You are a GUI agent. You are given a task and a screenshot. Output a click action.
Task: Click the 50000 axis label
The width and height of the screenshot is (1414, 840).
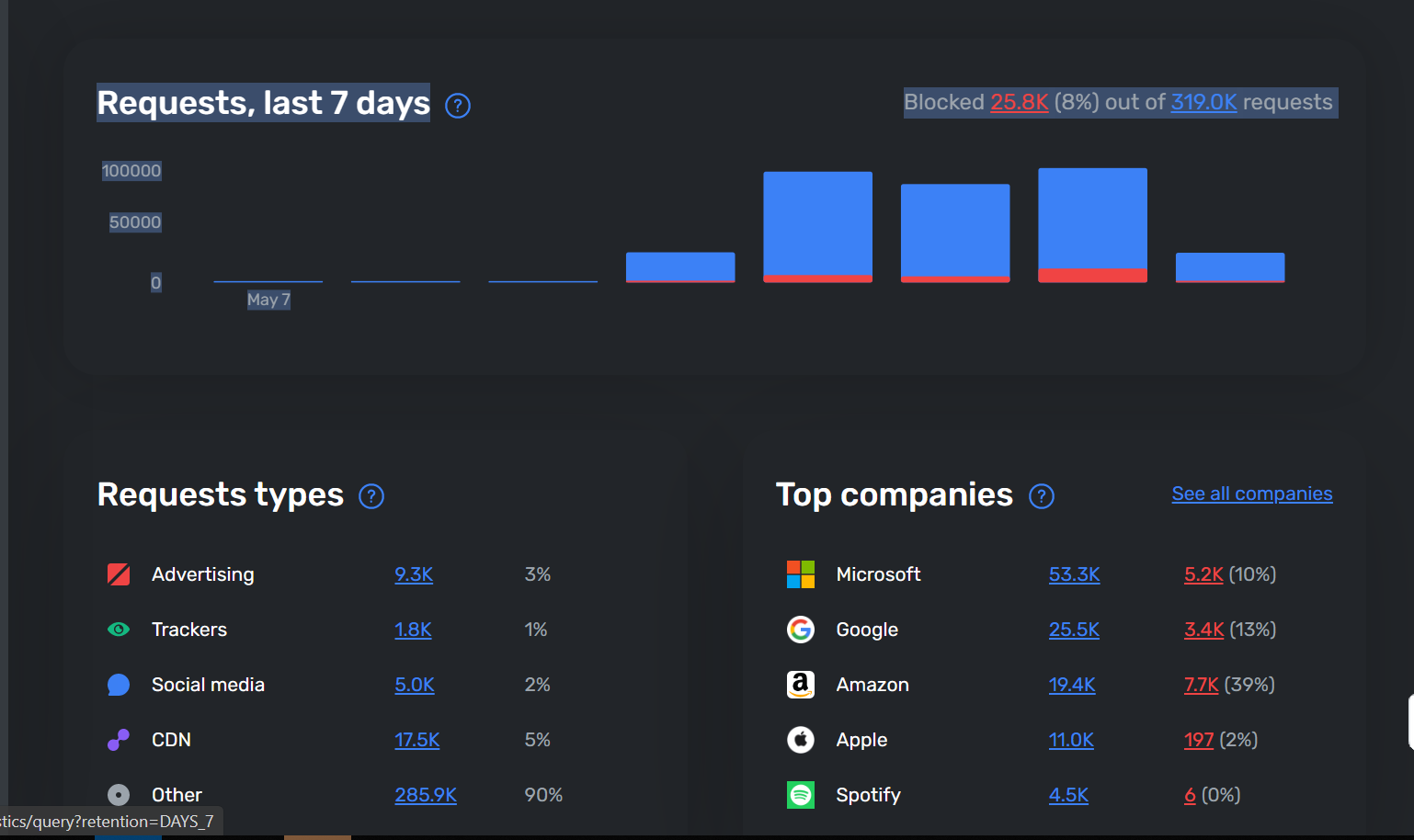coord(135,222)
